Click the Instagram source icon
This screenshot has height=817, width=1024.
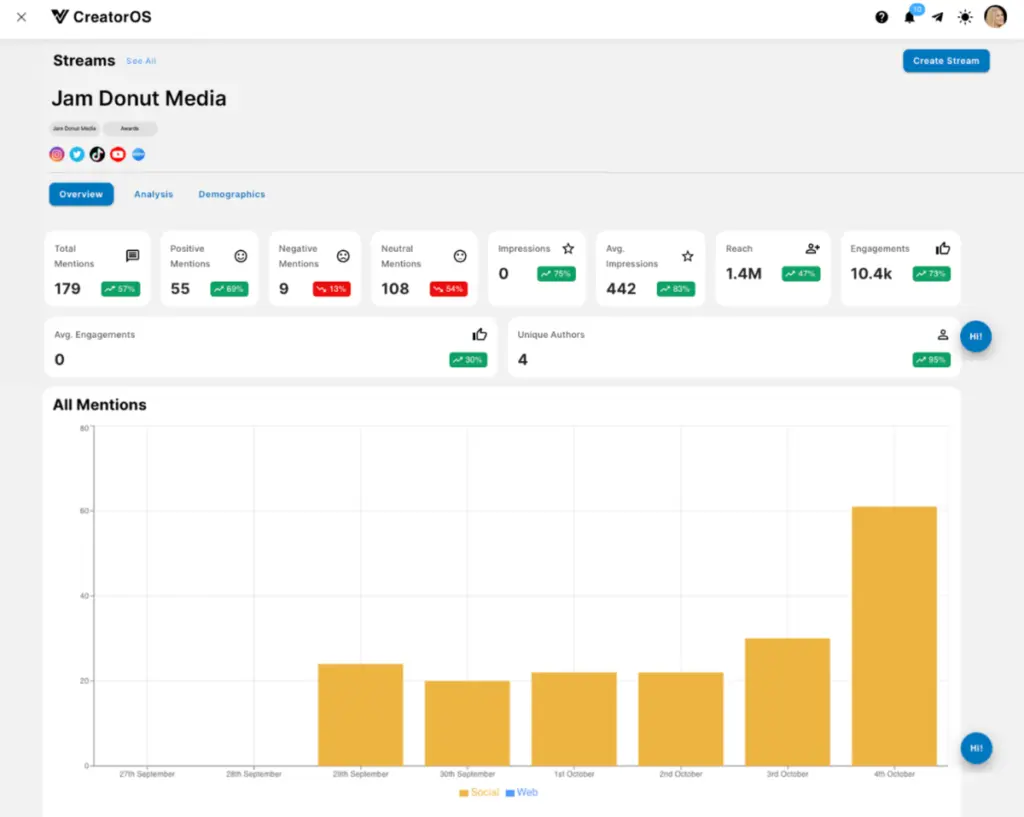tap(57, 154)
